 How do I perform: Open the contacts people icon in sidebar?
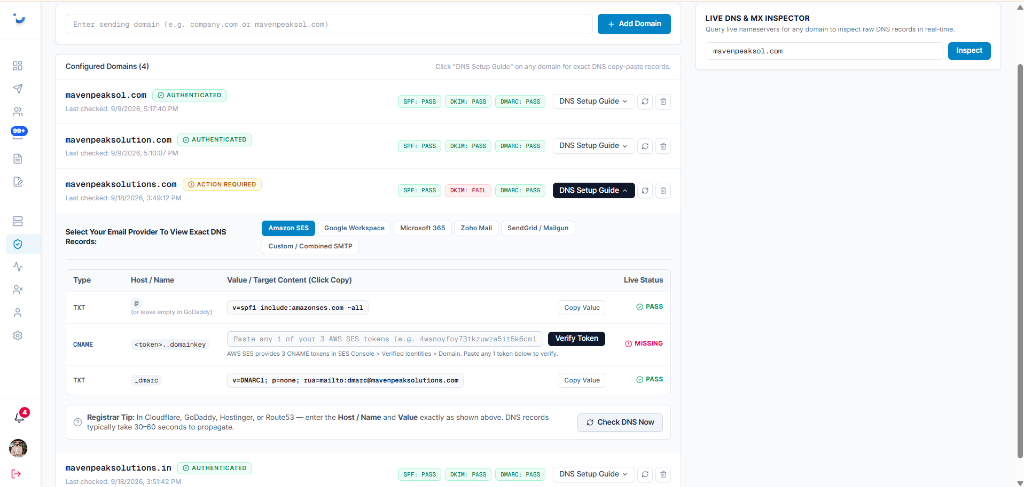18,112
